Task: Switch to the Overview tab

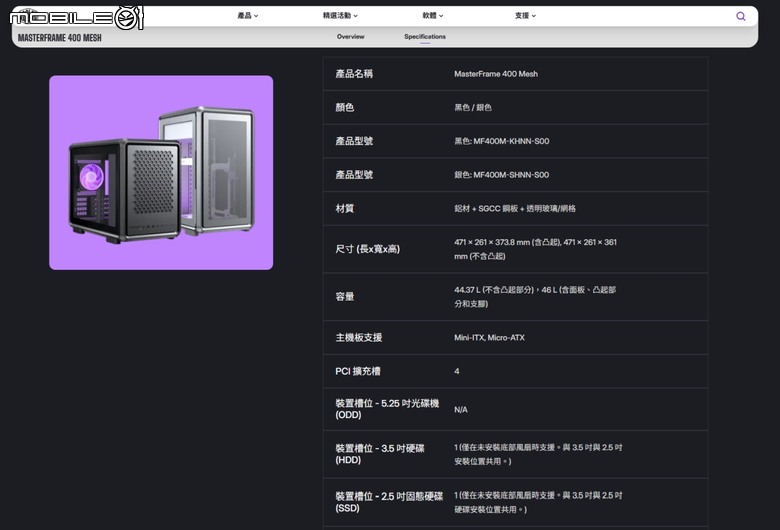Action: (x=350, y=36)
